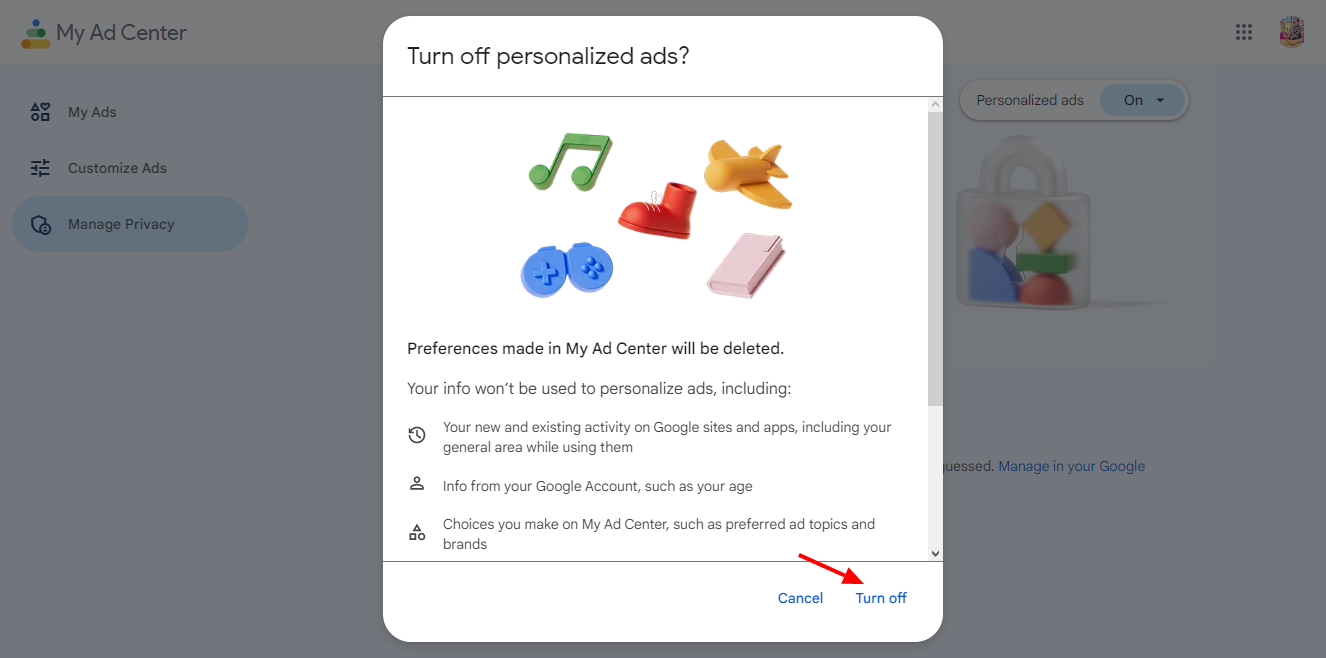This screenshot has height=658, width=1326.
Task: Click the Google Account person icon
Action: tap(417, 484)
